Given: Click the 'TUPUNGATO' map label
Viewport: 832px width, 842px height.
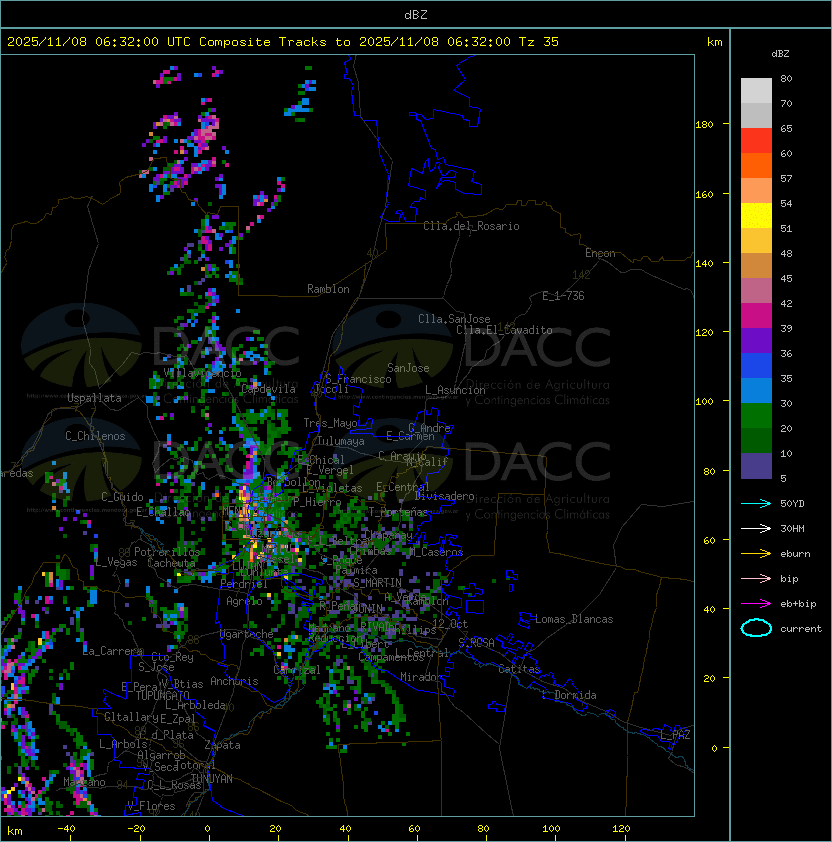Looking at the screenshot, I should [x=162, y=695].
